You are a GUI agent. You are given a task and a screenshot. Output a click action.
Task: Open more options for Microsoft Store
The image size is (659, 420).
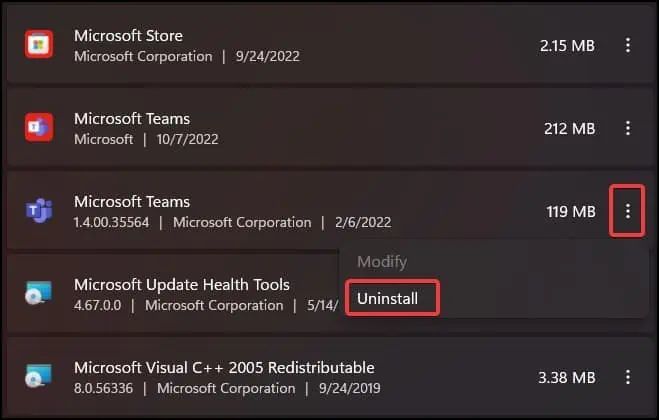tap(627, 45)
